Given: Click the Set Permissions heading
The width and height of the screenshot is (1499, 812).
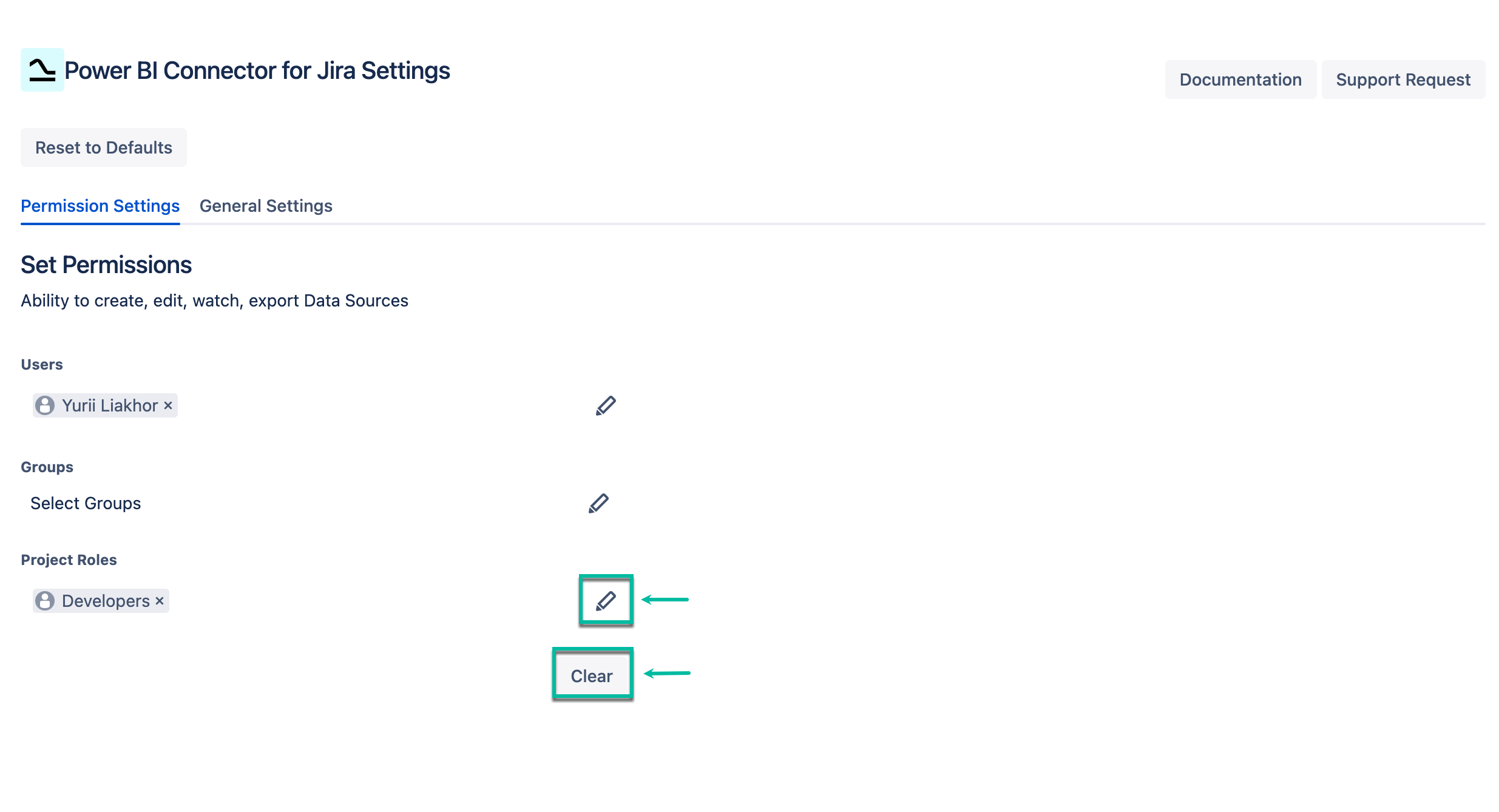Looking at the screenshot, I should click(x=106, y=265).
